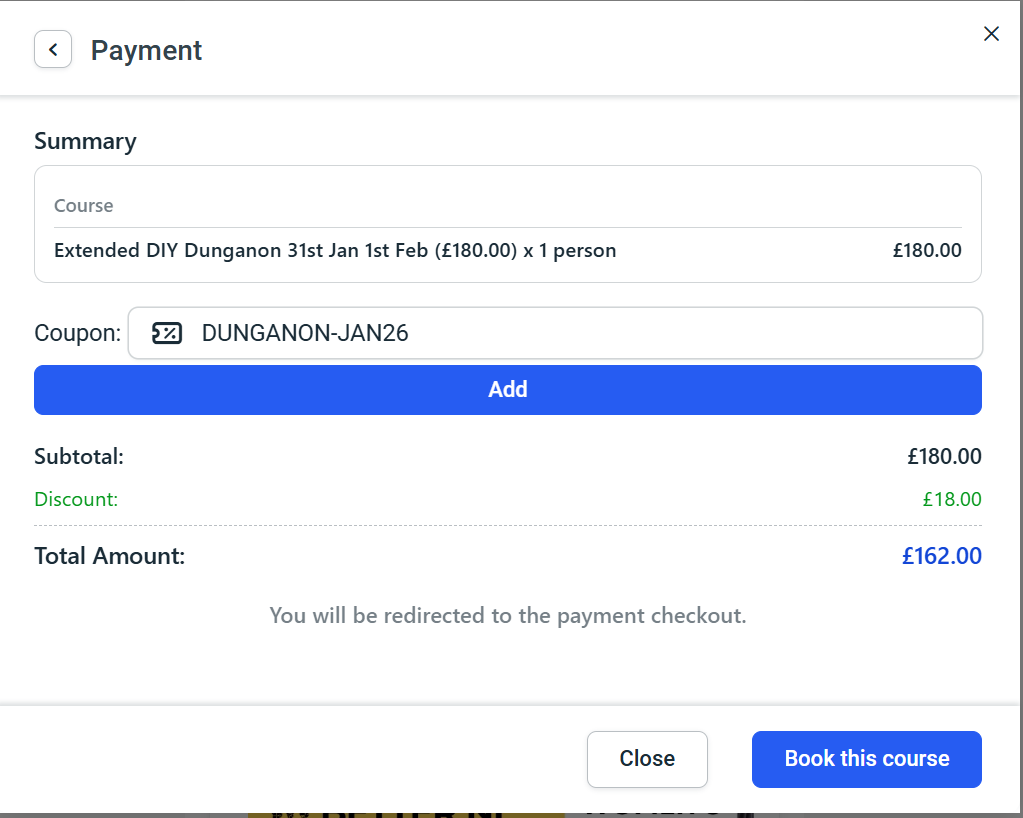Click the Course column label
The width and height of the screenshot is (1023, 818).
pos(83,206)
